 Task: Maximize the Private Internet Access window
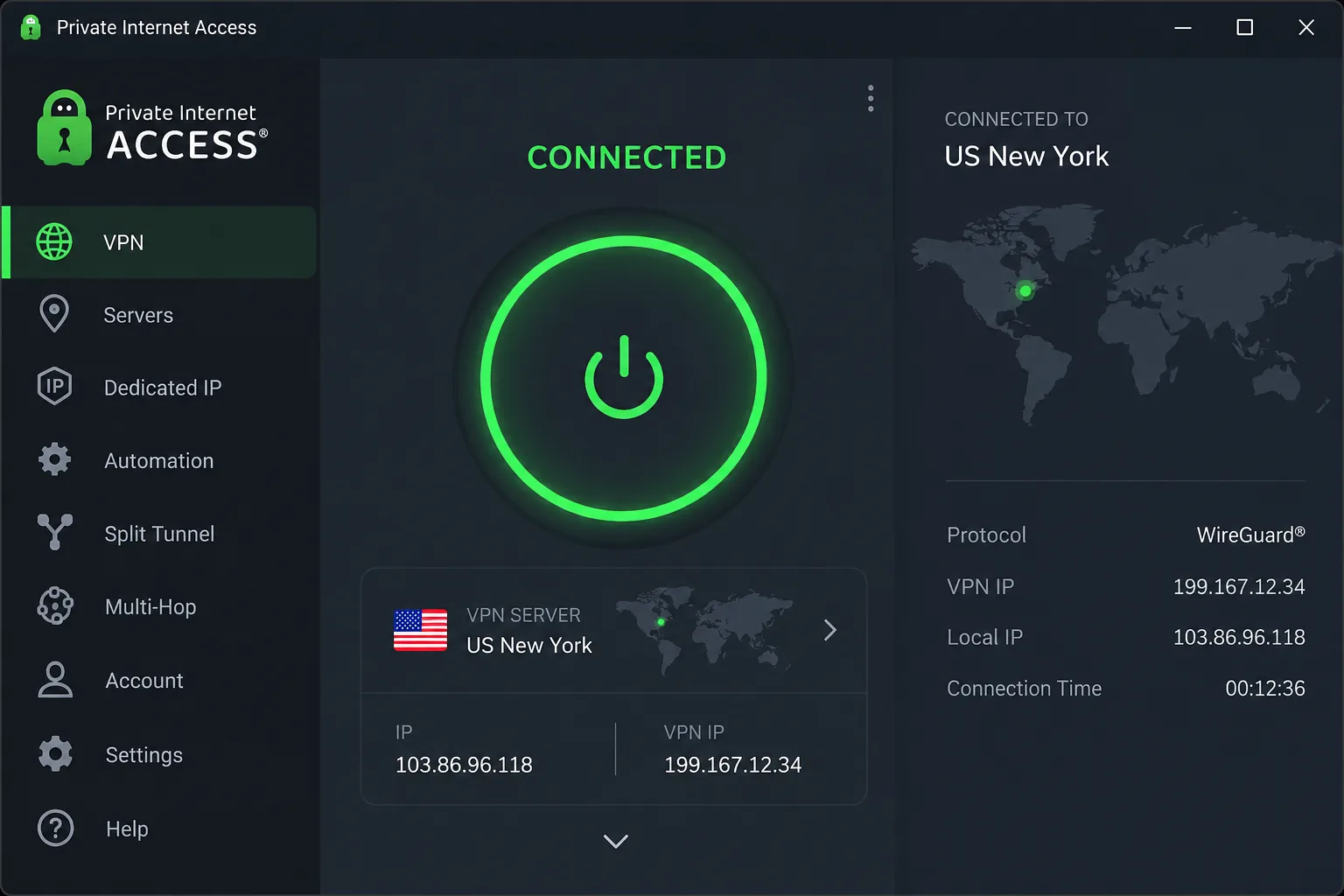[x=1244, y=28]
